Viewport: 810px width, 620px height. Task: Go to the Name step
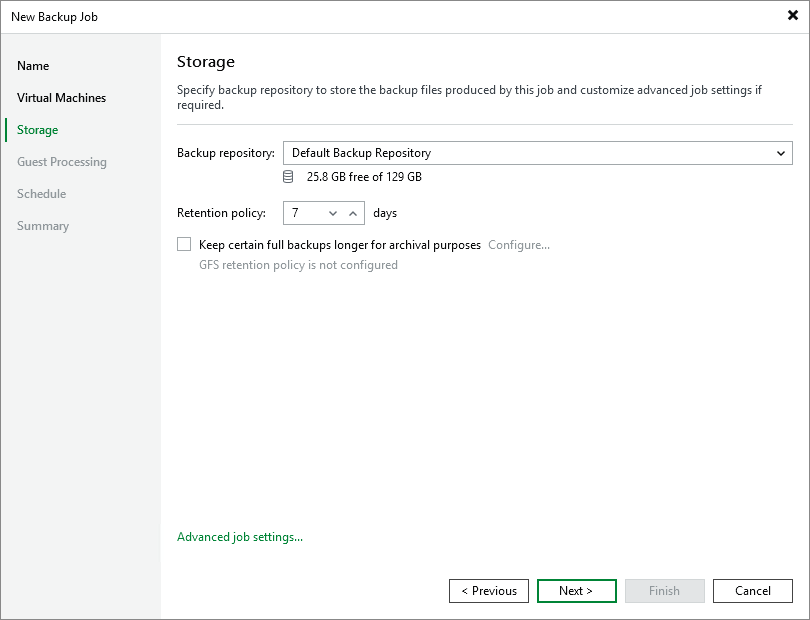(33, 66)
